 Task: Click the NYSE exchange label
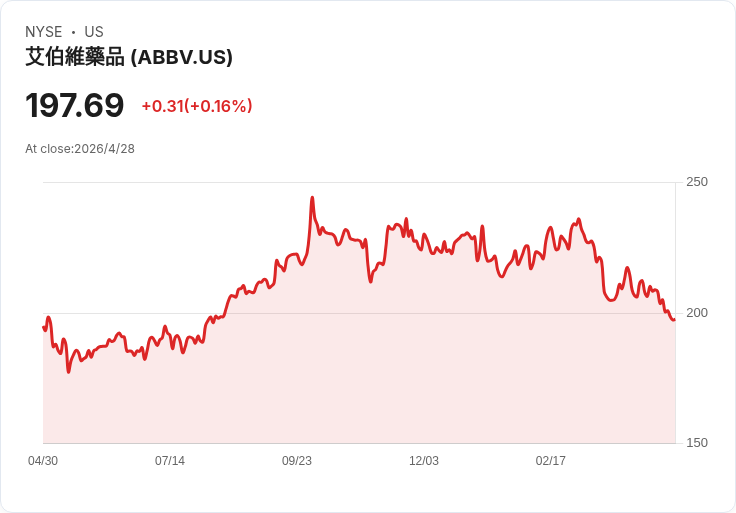point(44,32)
